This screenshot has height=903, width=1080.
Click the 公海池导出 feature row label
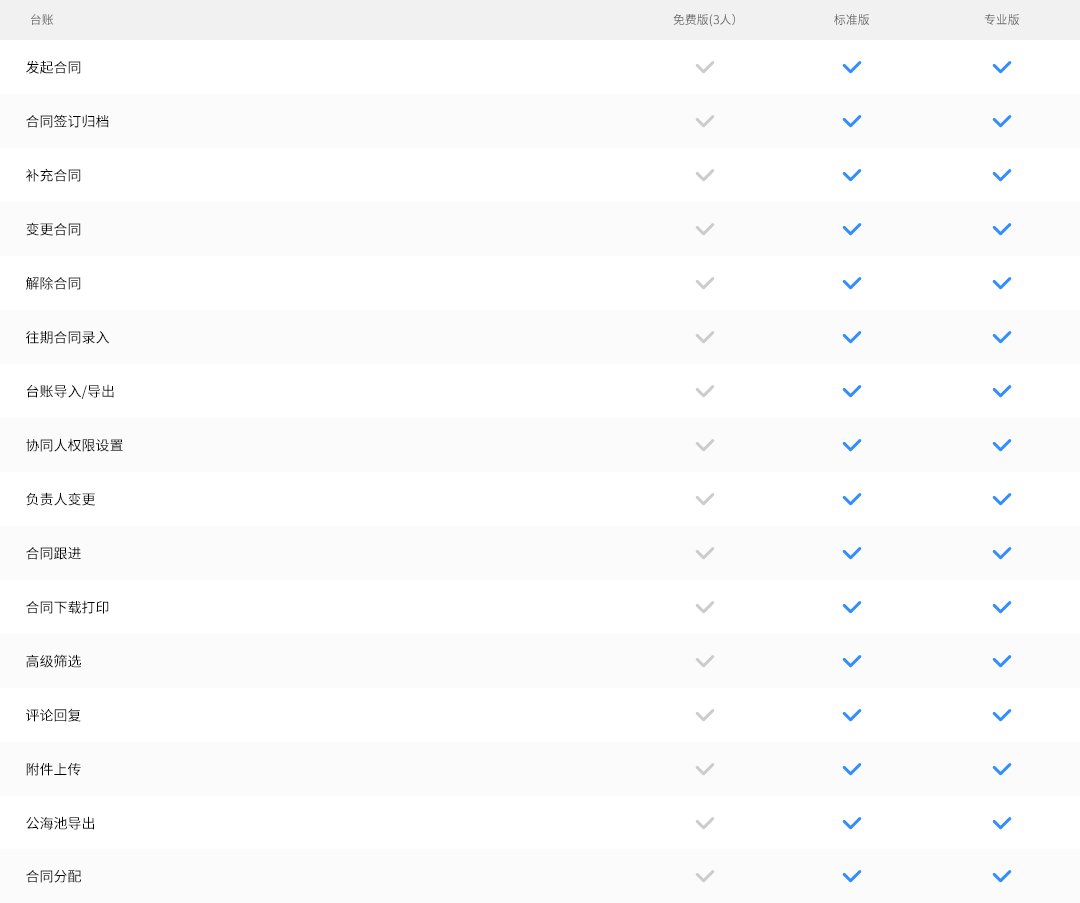pyautogui.click(x=61, y=823)
